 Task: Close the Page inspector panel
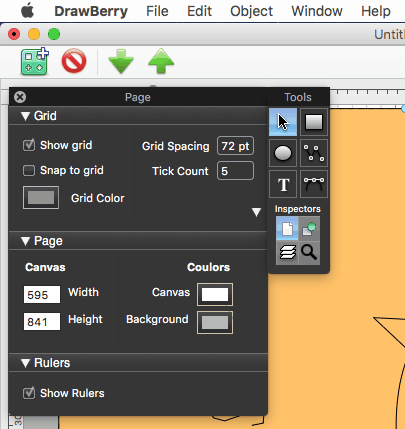click(20, 97)
